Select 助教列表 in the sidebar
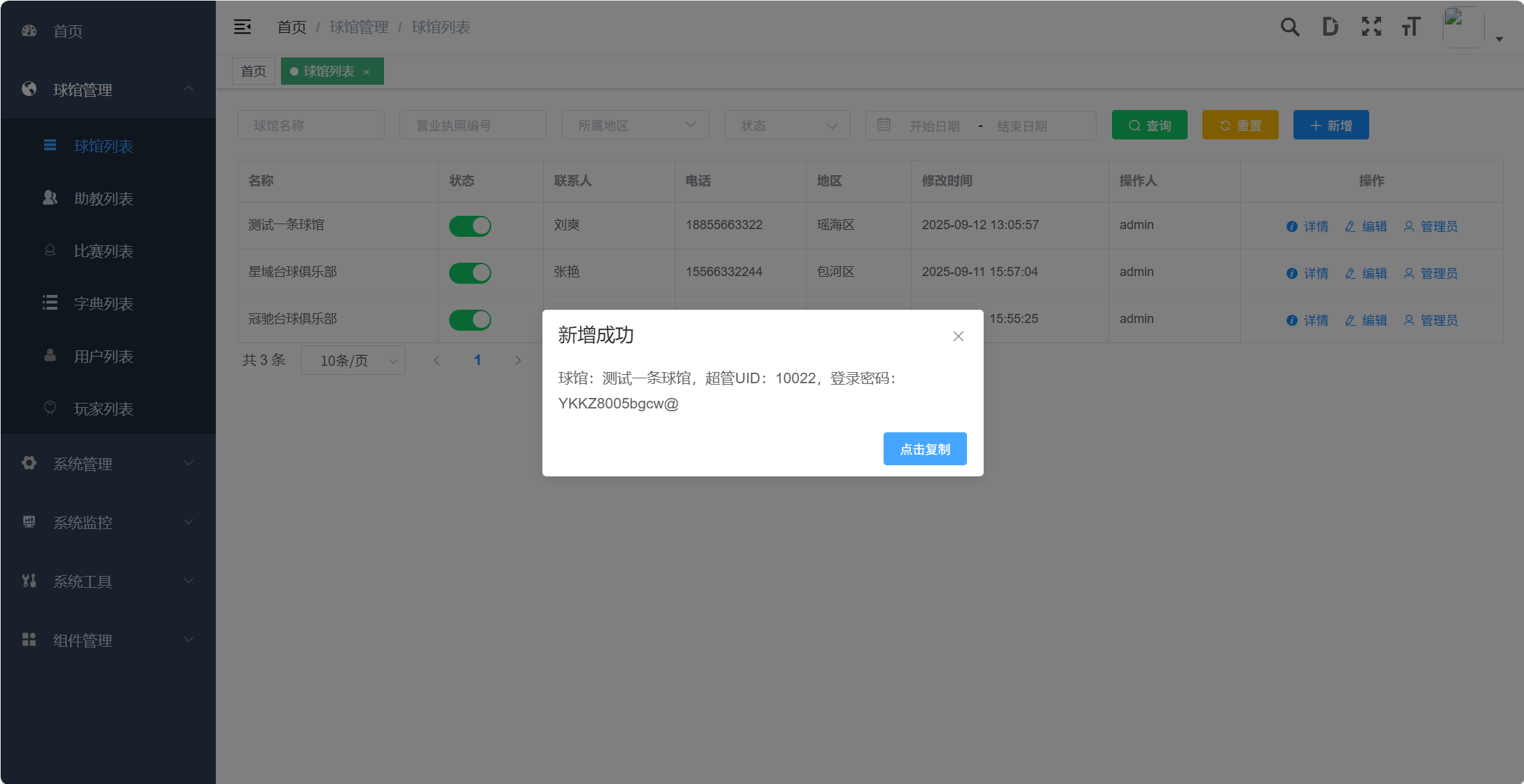The width and height of the screenshot is (1524, 784). (104, 199)
